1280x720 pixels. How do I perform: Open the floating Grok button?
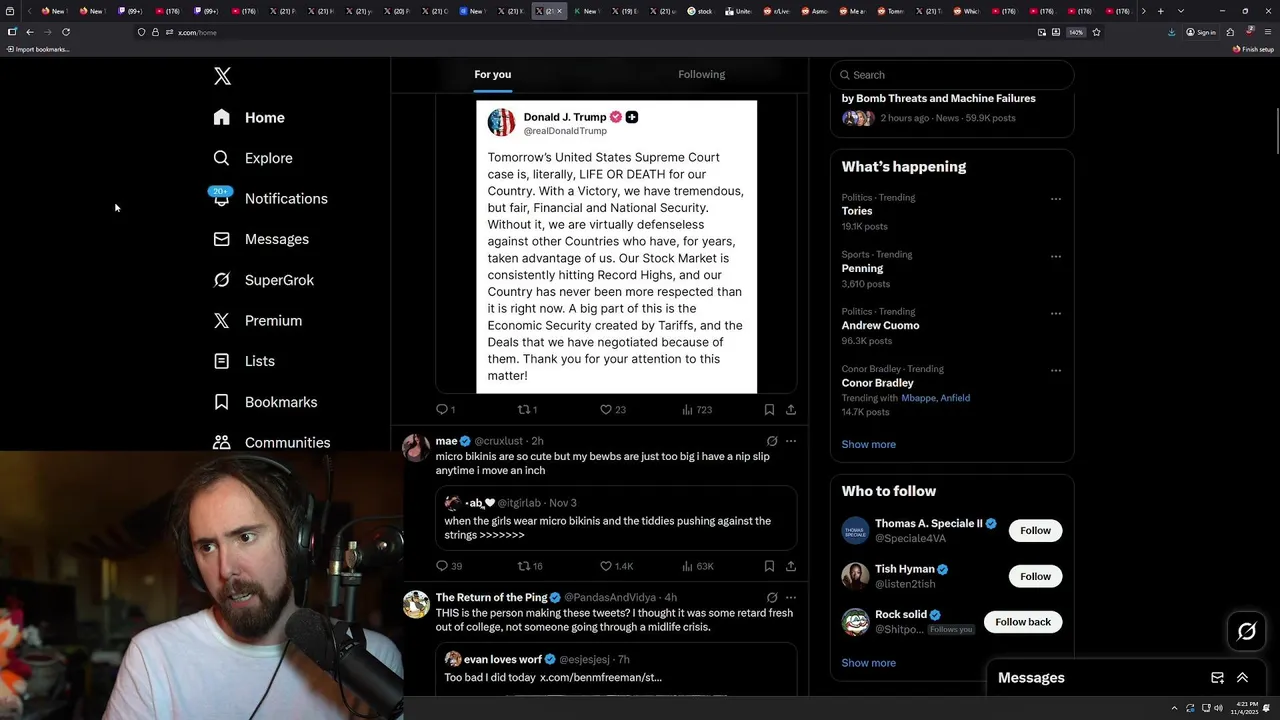click(1247, 631)
